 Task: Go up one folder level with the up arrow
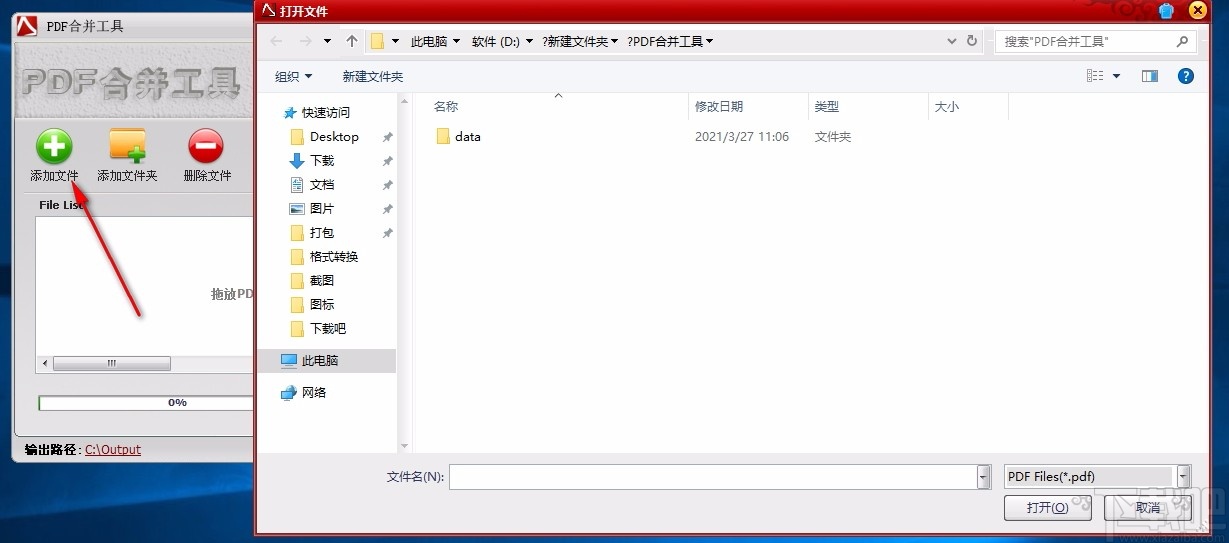(352, 41)
